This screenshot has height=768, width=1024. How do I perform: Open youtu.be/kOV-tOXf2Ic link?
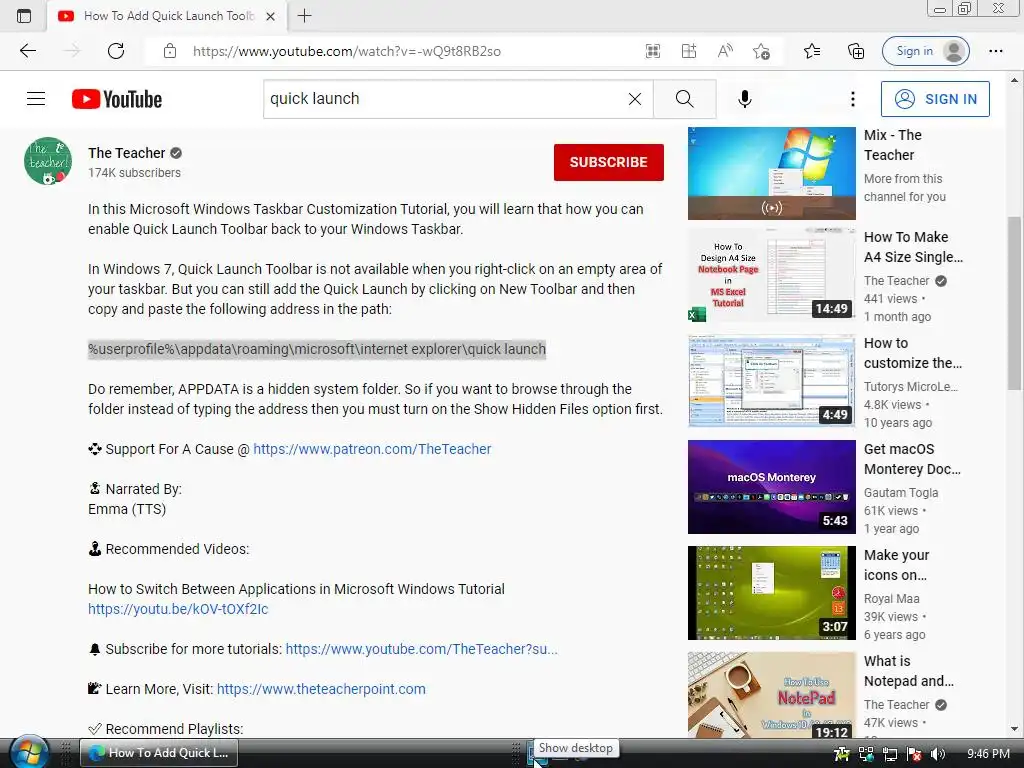(x=178, y=609)
